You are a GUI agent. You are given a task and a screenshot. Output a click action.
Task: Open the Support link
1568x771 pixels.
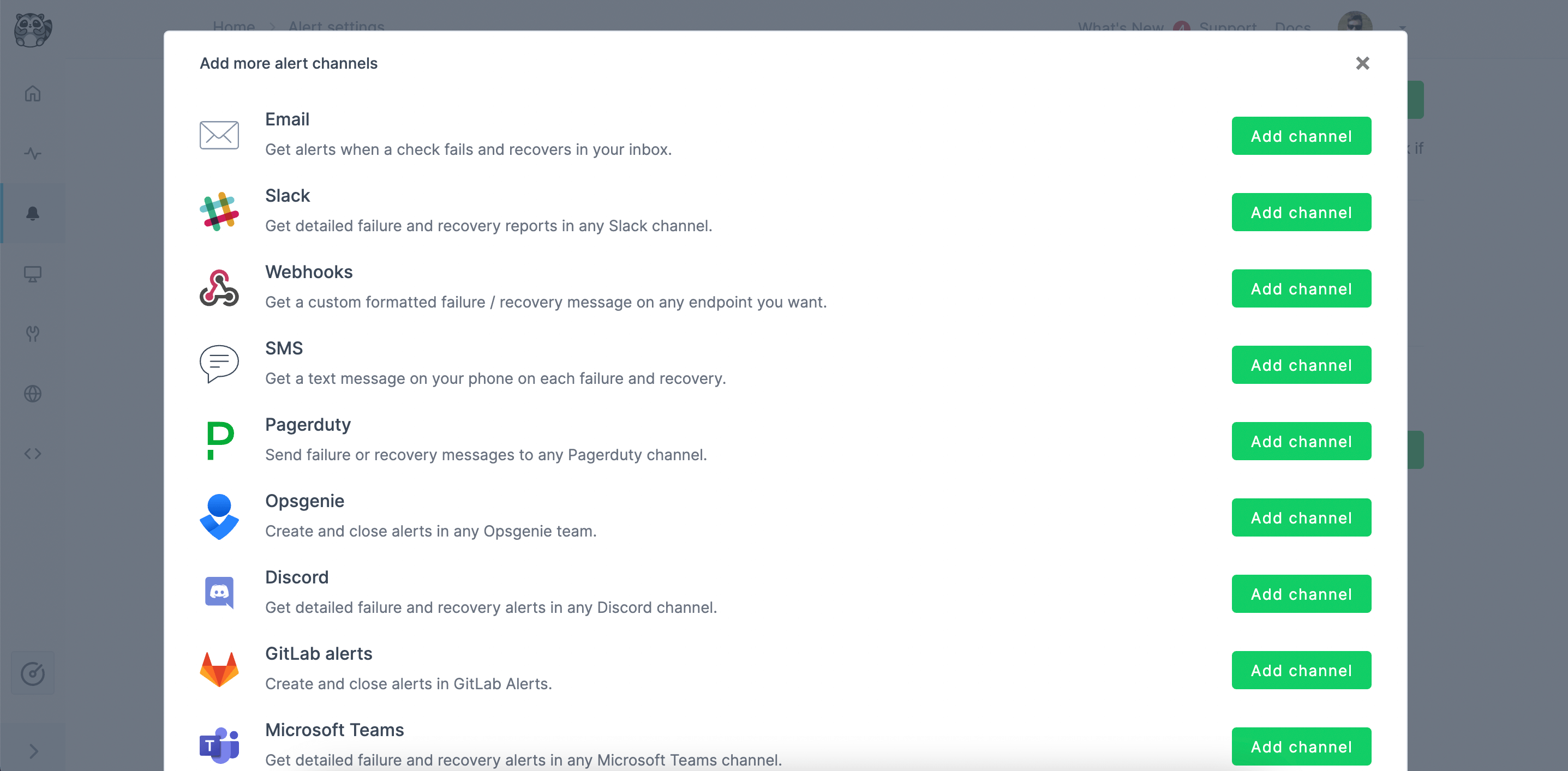click(1227, 27)
